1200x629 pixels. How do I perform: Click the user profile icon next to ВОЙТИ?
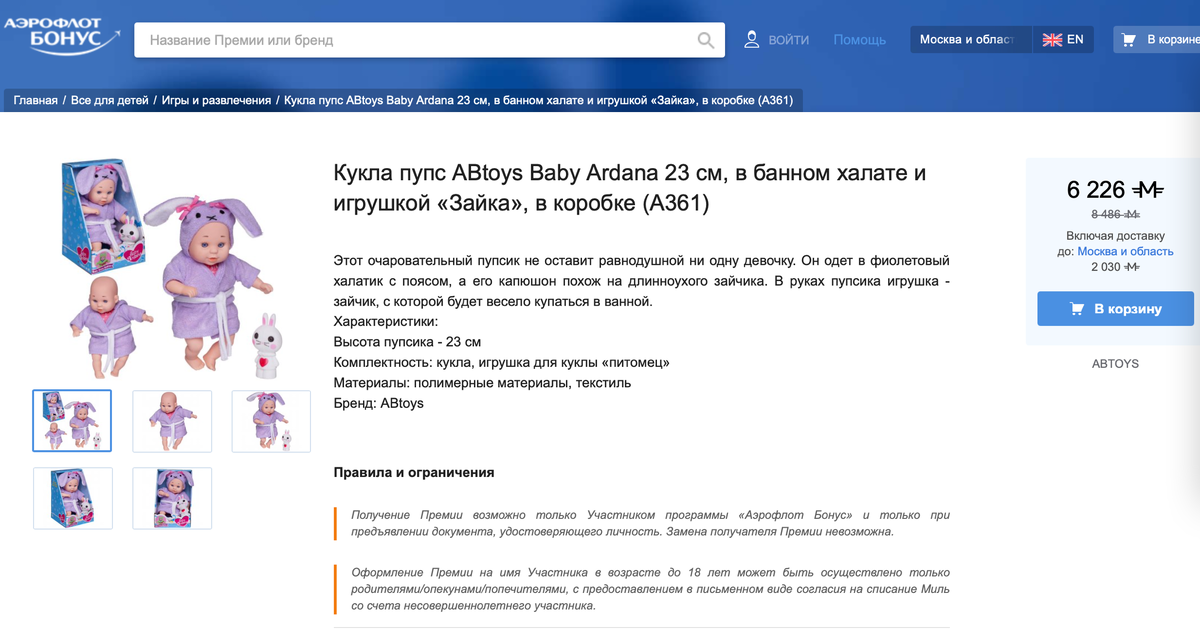(750, 39)
